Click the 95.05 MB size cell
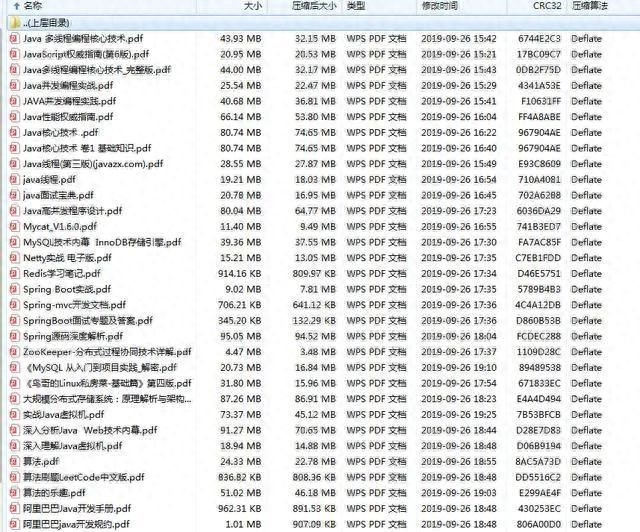The image size is (640, 532). click(x=240, y=336)
